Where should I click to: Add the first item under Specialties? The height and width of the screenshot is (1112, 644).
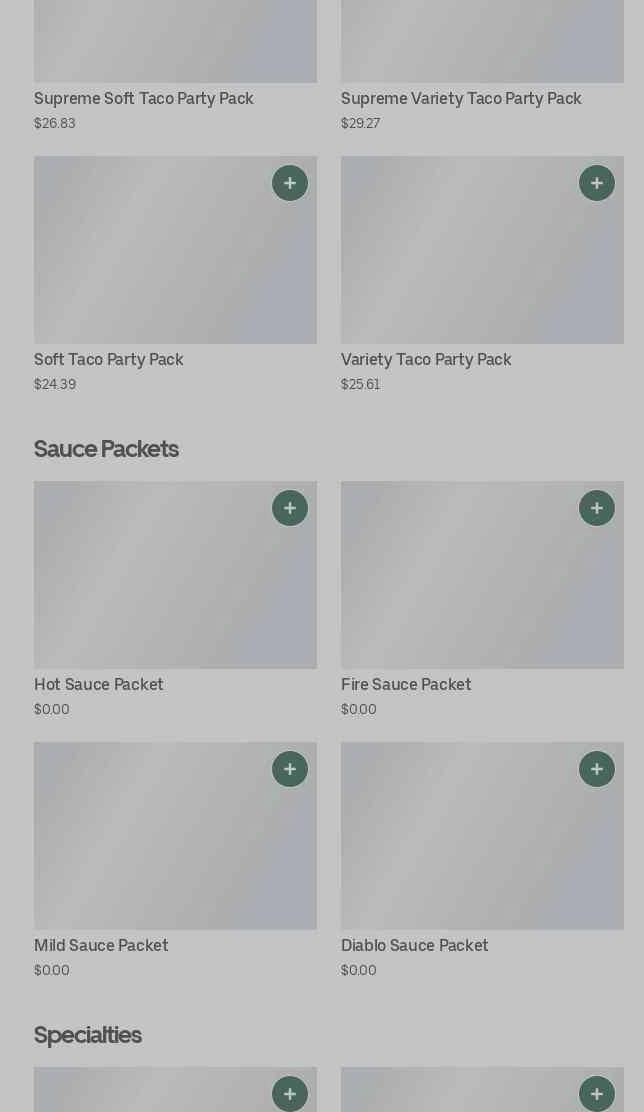(290, 1094)
